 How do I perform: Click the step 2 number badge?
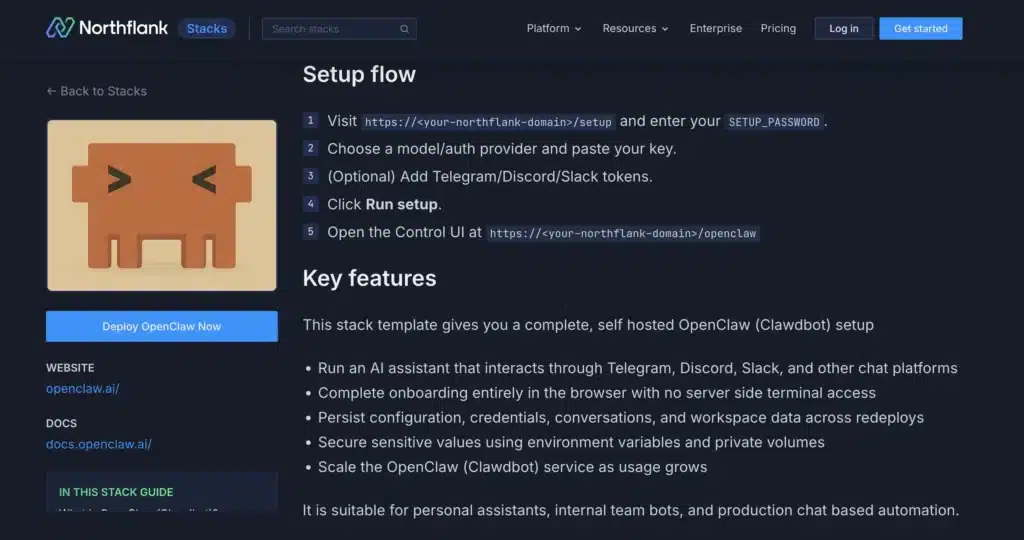(x=311, y=148)
